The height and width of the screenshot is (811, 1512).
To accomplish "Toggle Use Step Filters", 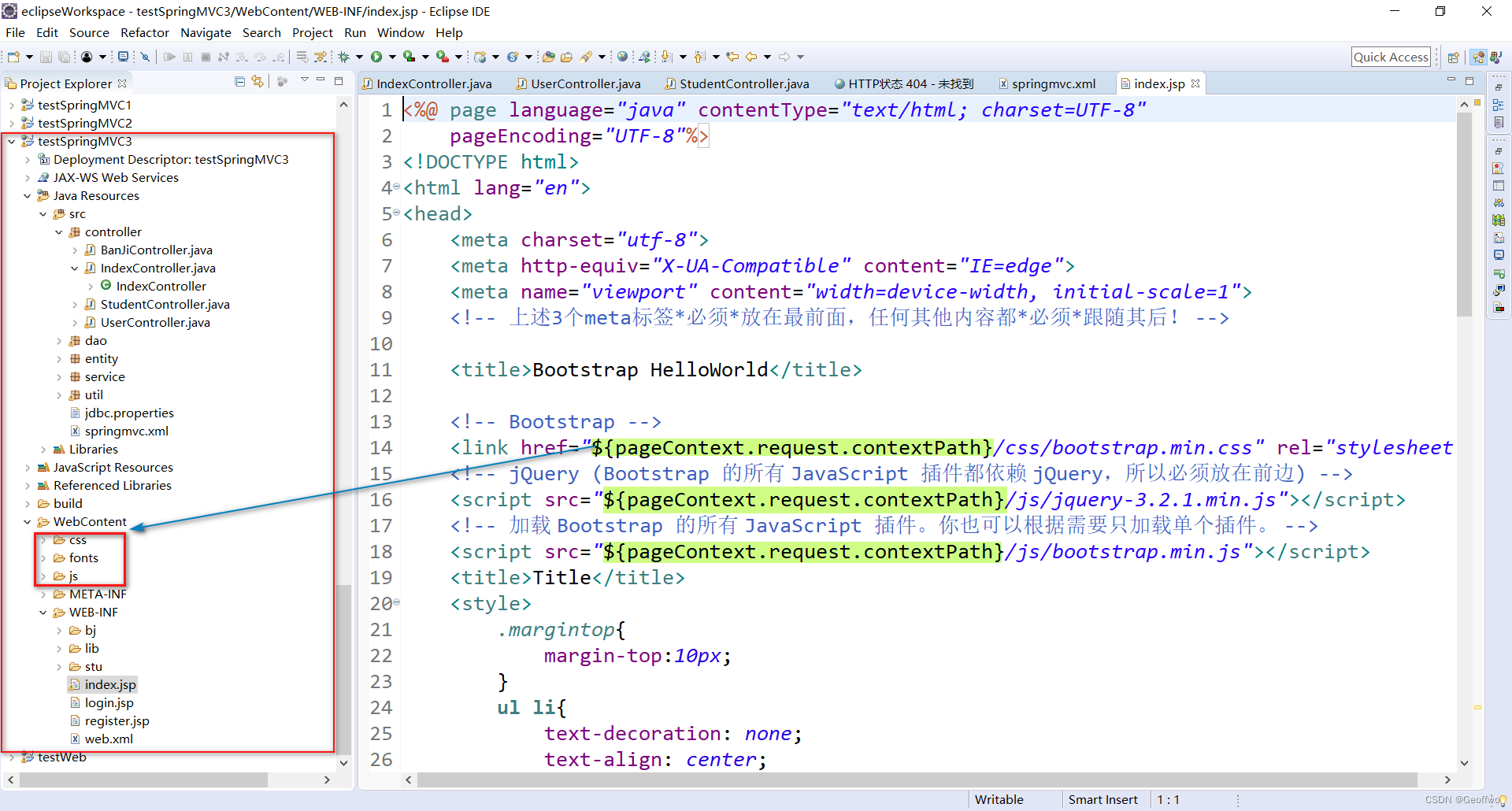I will click(321, 57).
